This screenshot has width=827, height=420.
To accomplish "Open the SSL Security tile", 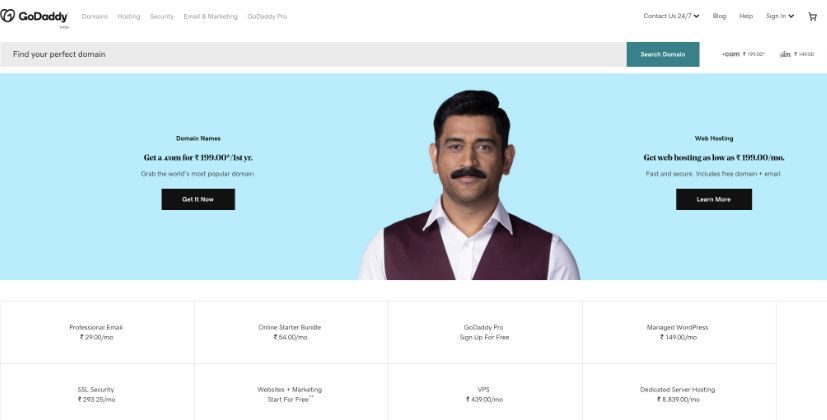I will 97,392.
